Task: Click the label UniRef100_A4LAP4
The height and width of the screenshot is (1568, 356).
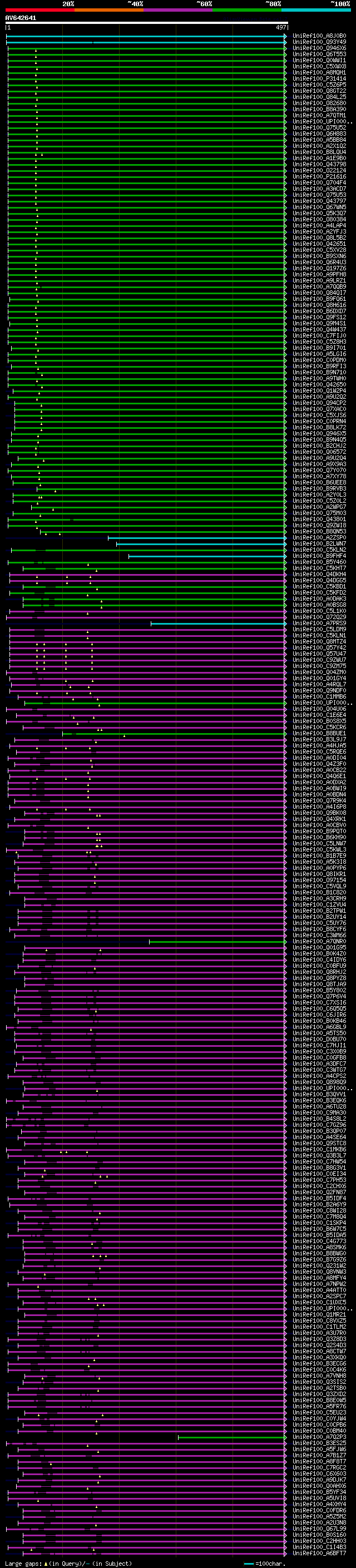Action: [x=319, y=225]
